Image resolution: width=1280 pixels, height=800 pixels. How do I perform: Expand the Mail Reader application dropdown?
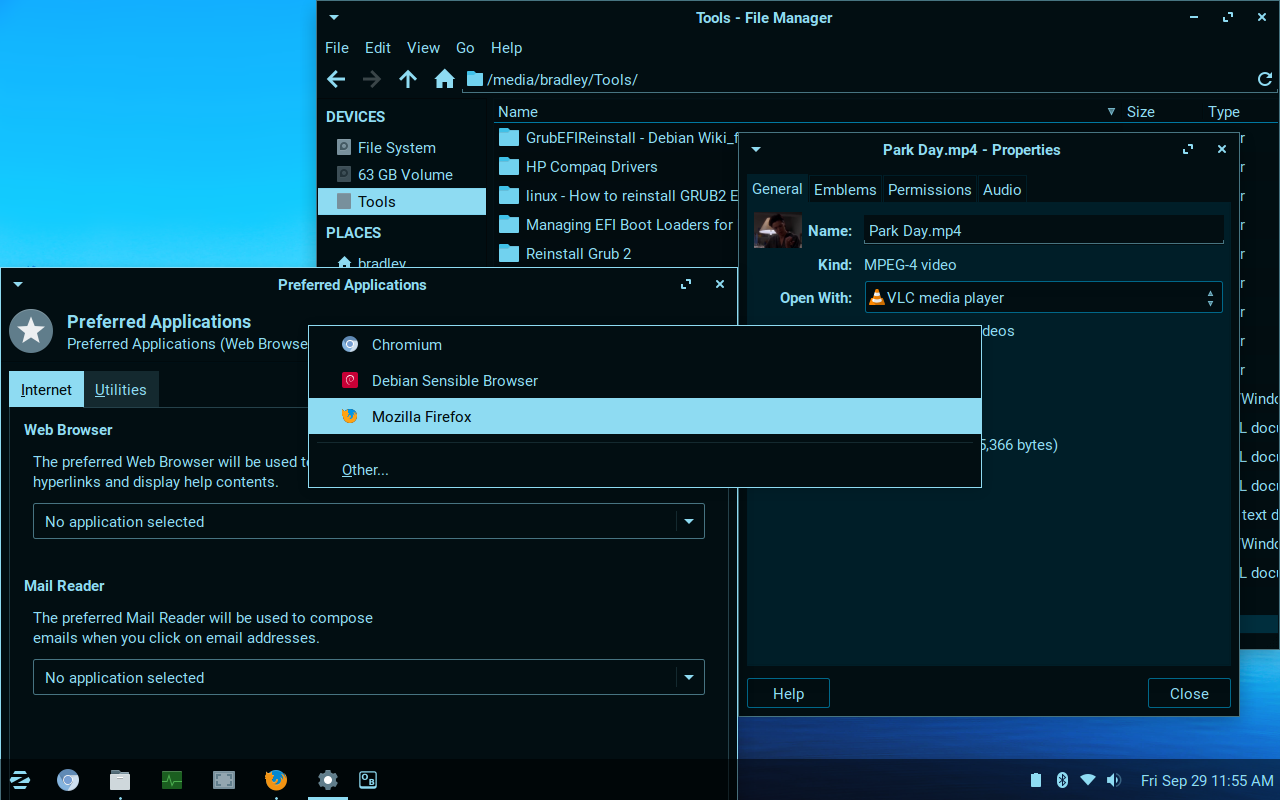688,678
